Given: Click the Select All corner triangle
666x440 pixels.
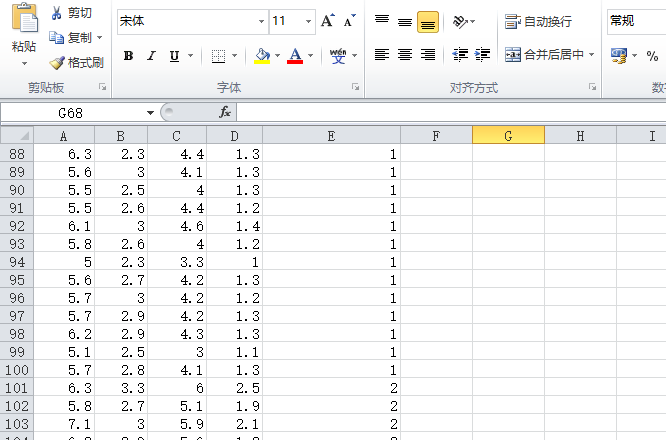Looking at the screenshot, I should coord(17,135).
